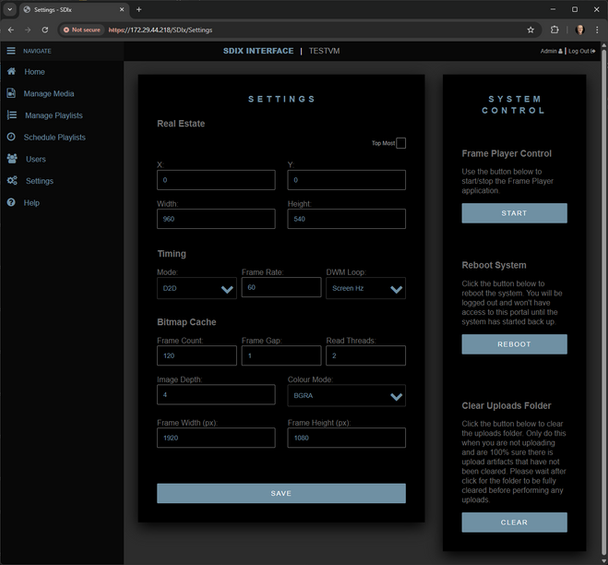This screenshot has width=608, height=565.
Task: Clear the uploads folder with CLEAR
Action: coord(514,522)
